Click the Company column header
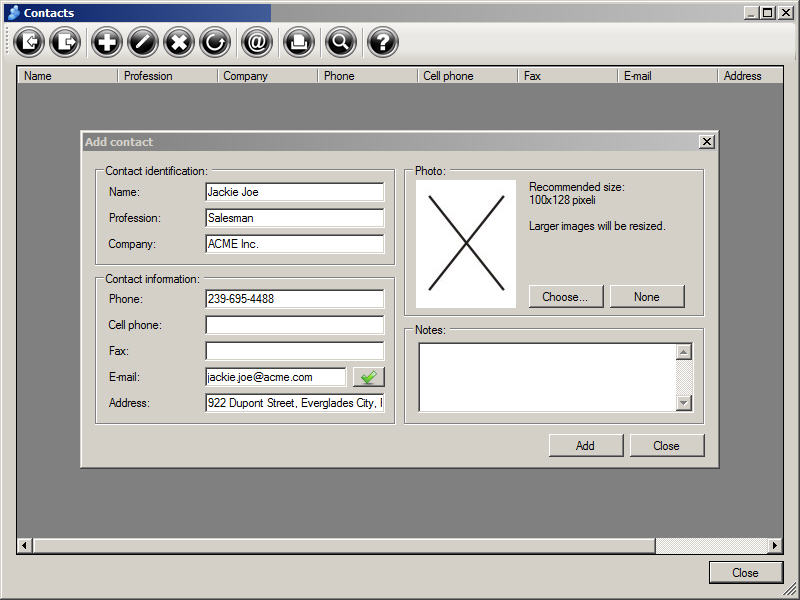 tap(267, 76)
